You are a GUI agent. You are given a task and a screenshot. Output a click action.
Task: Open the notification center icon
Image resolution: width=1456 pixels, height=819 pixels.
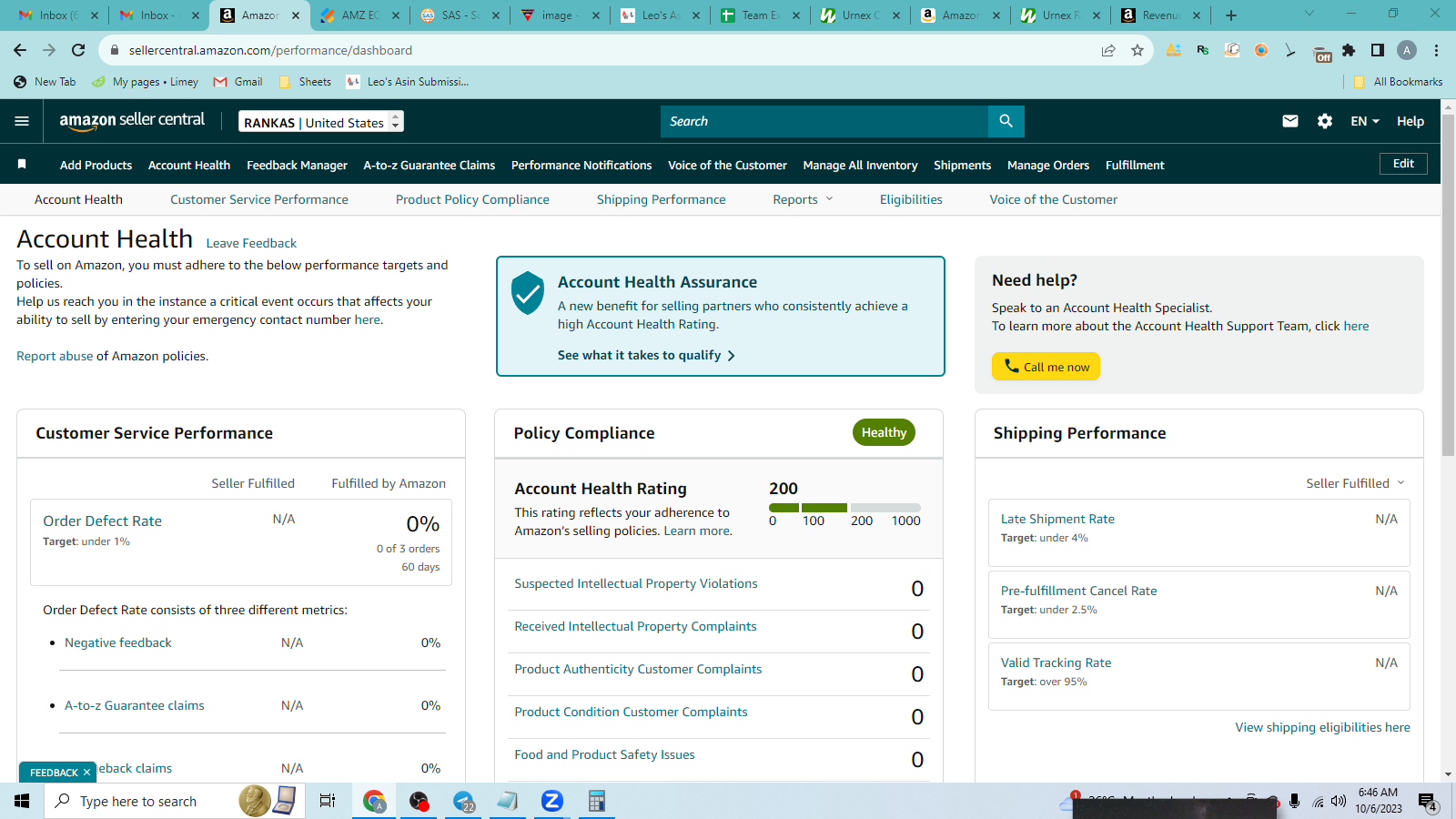click(1427, 802)
